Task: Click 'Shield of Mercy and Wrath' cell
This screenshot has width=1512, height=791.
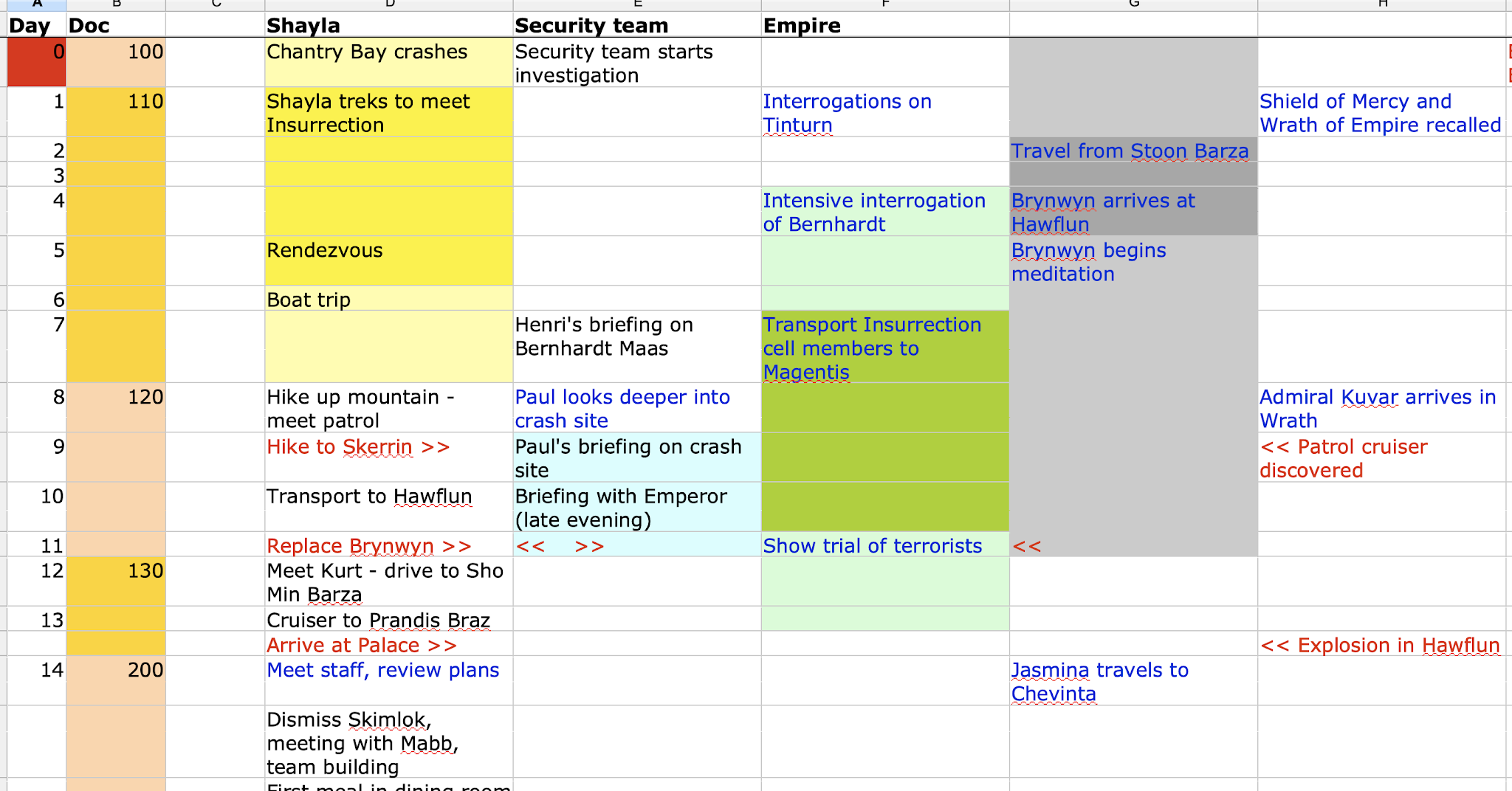Action: click(1381, 112)
